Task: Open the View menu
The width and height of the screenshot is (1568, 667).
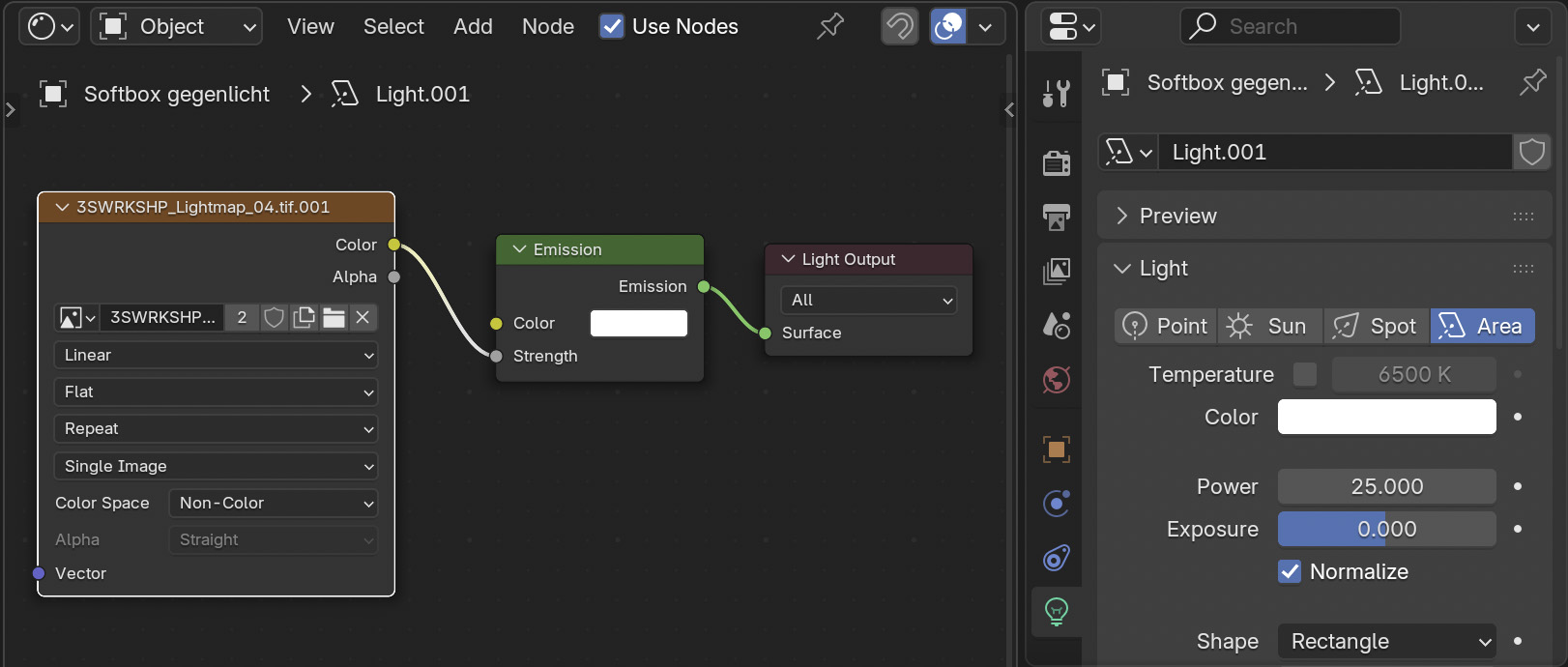Action: pos(310,26)
